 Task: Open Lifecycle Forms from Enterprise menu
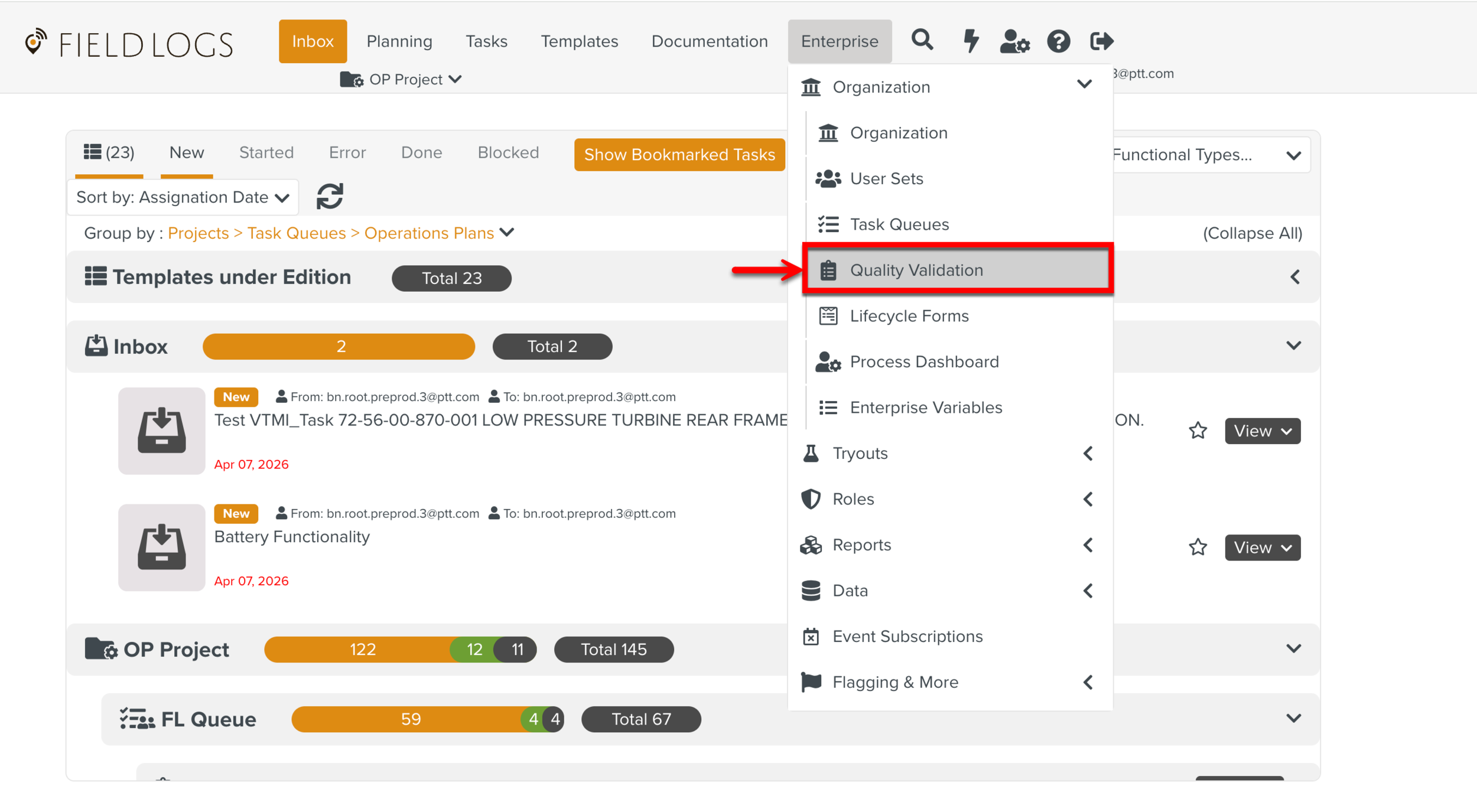pyautogui.click(x=909, y=316)
